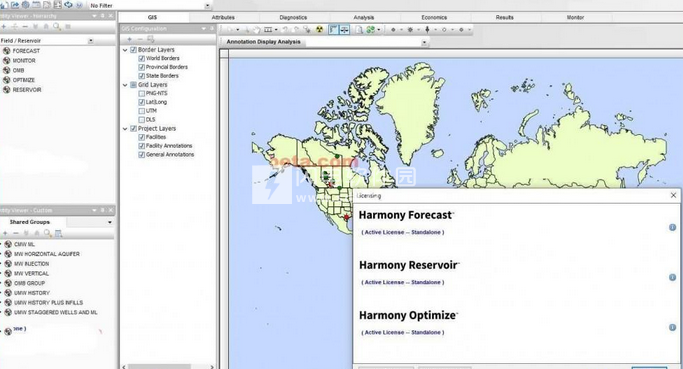Click info icon beside Harmony Forecast license
Image resolution: width=683 pixels, height=369 pixels.
click(x=673, y=227)
